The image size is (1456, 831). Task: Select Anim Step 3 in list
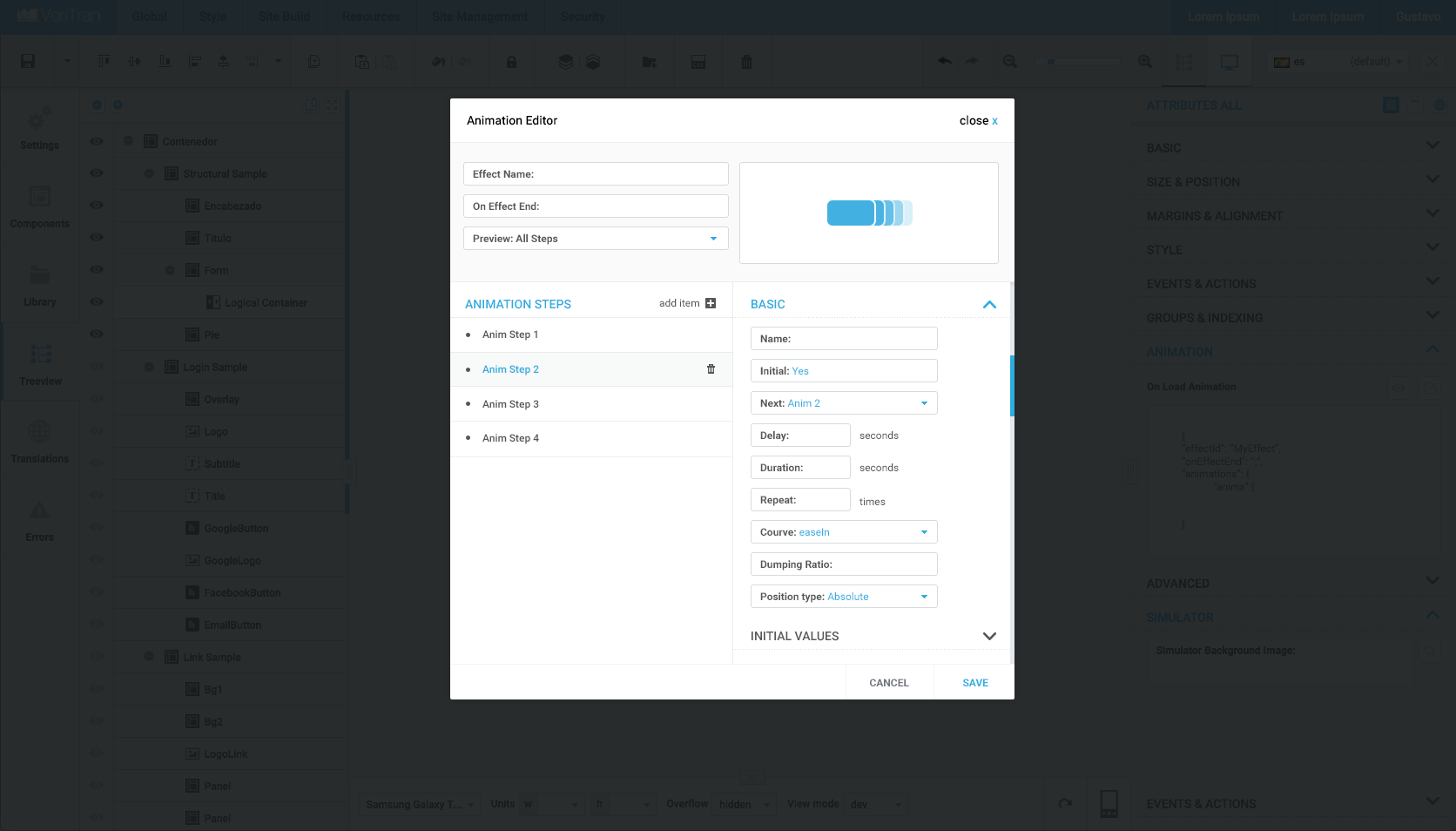point(591,404)
